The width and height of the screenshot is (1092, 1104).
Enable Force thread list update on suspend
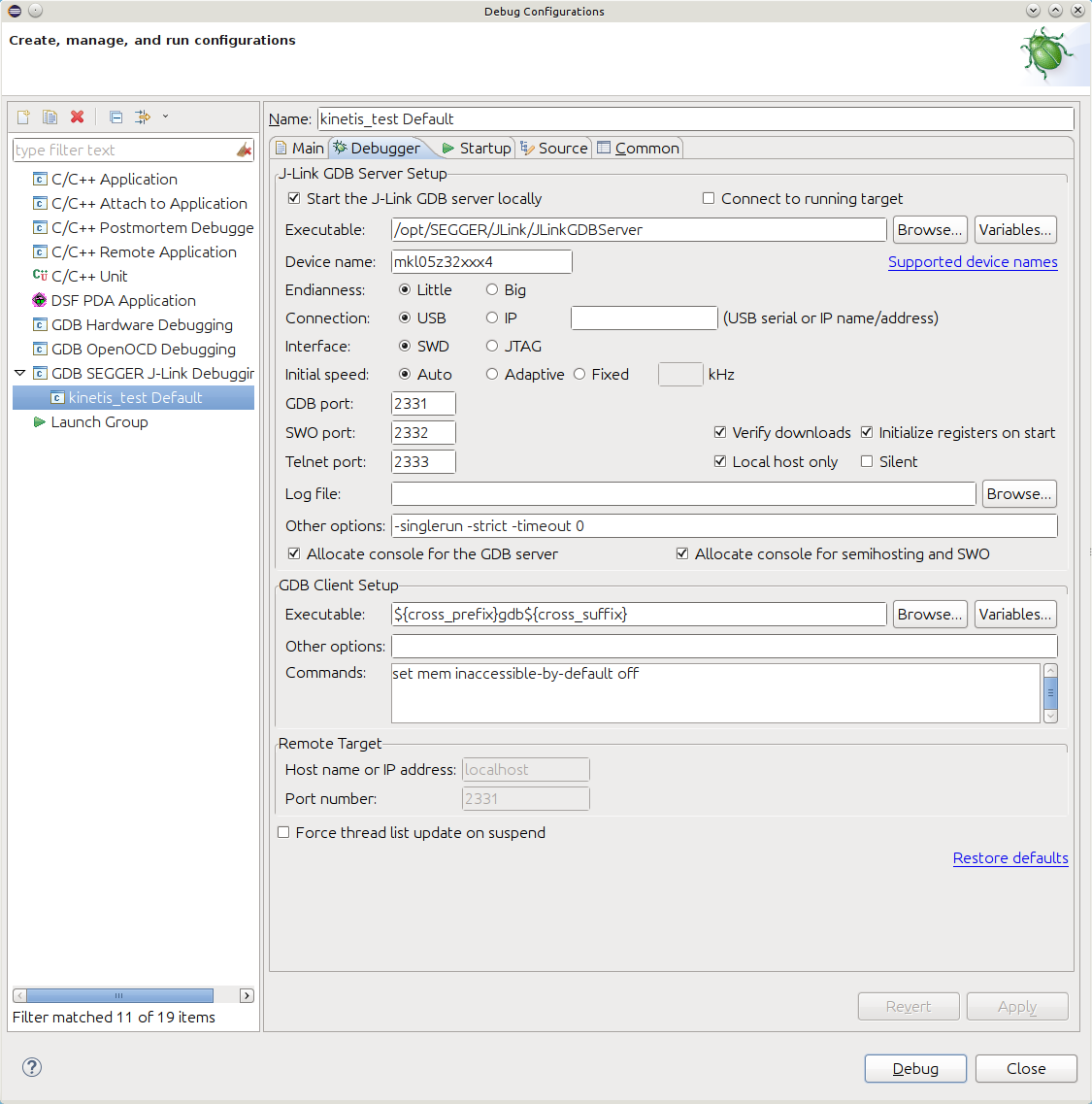[x=283, y=832]
